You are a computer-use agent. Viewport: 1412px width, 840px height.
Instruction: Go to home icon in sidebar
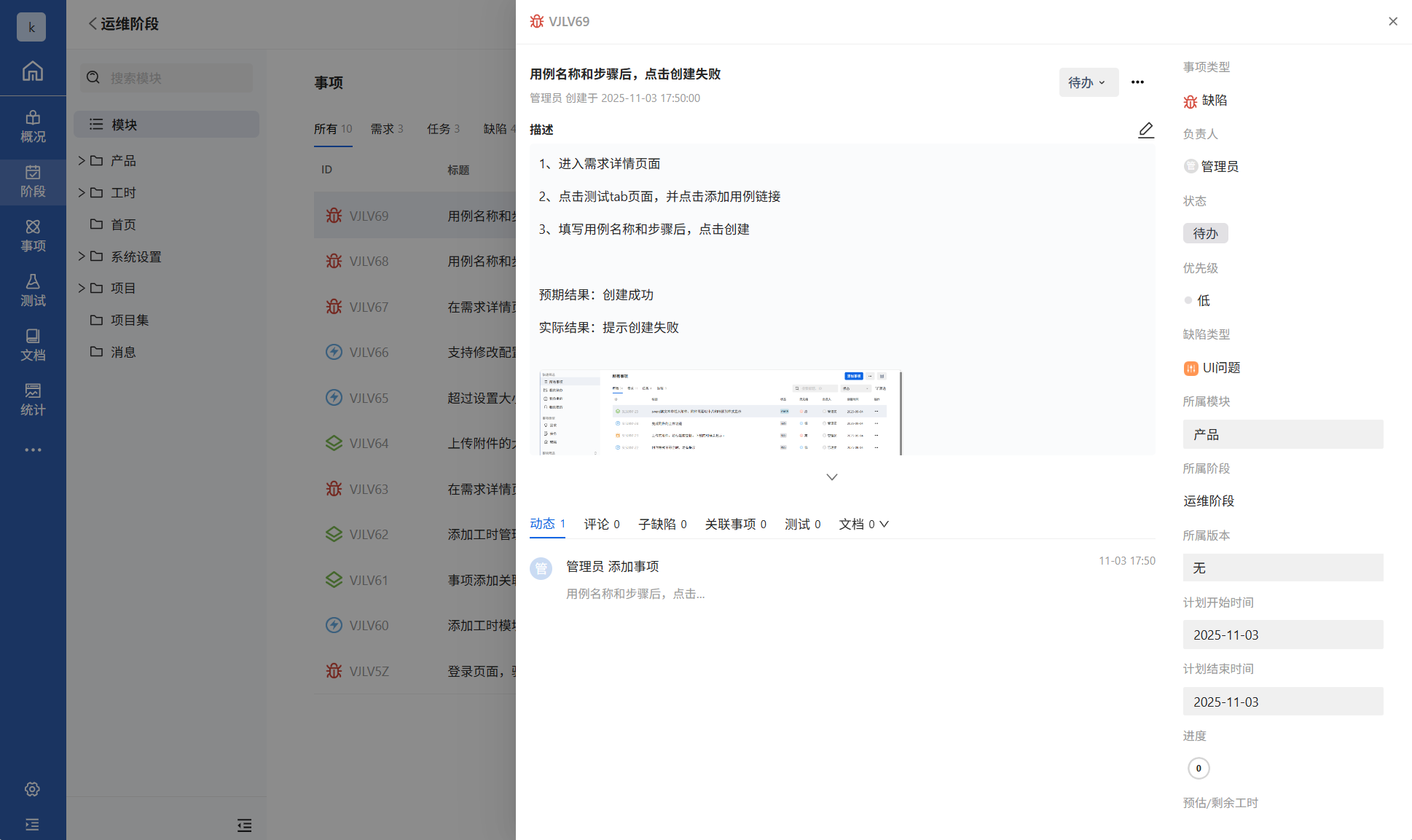pos(33,71)
